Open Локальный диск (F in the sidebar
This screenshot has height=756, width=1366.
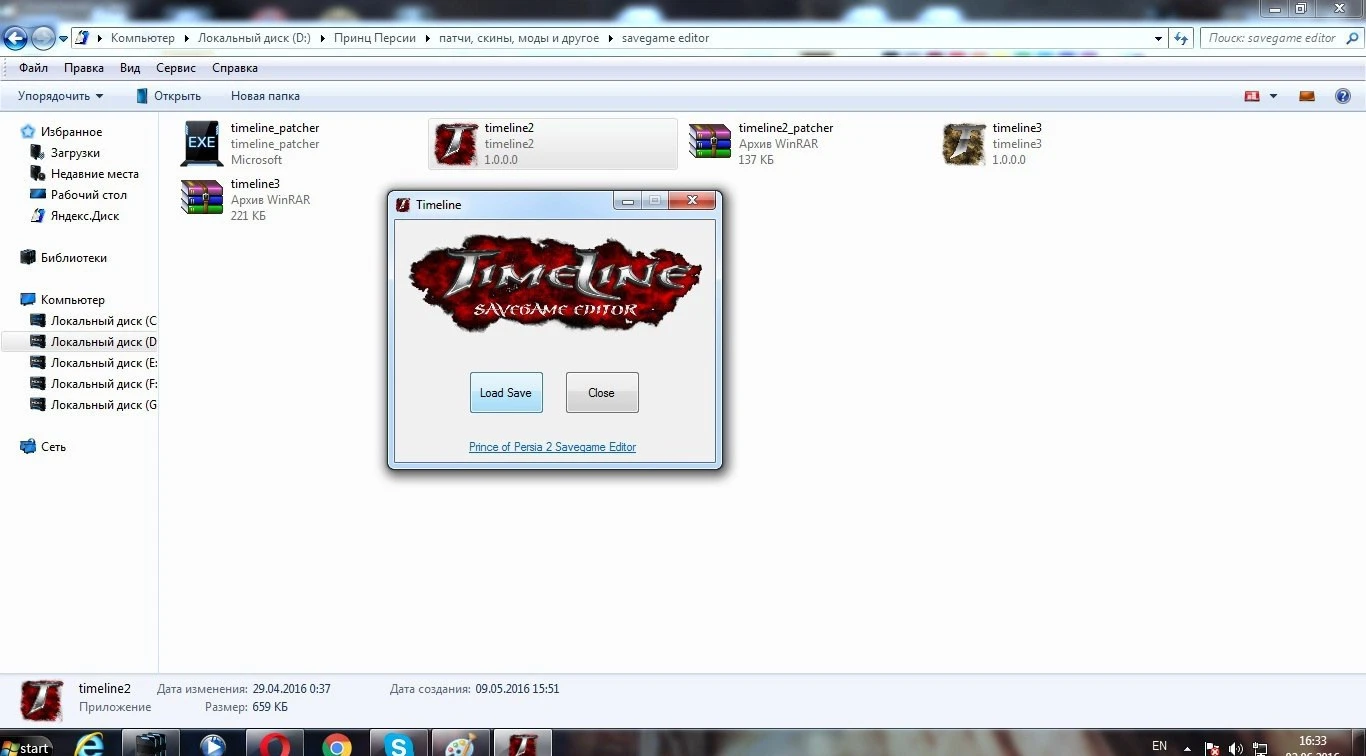[x=93, y=384]
